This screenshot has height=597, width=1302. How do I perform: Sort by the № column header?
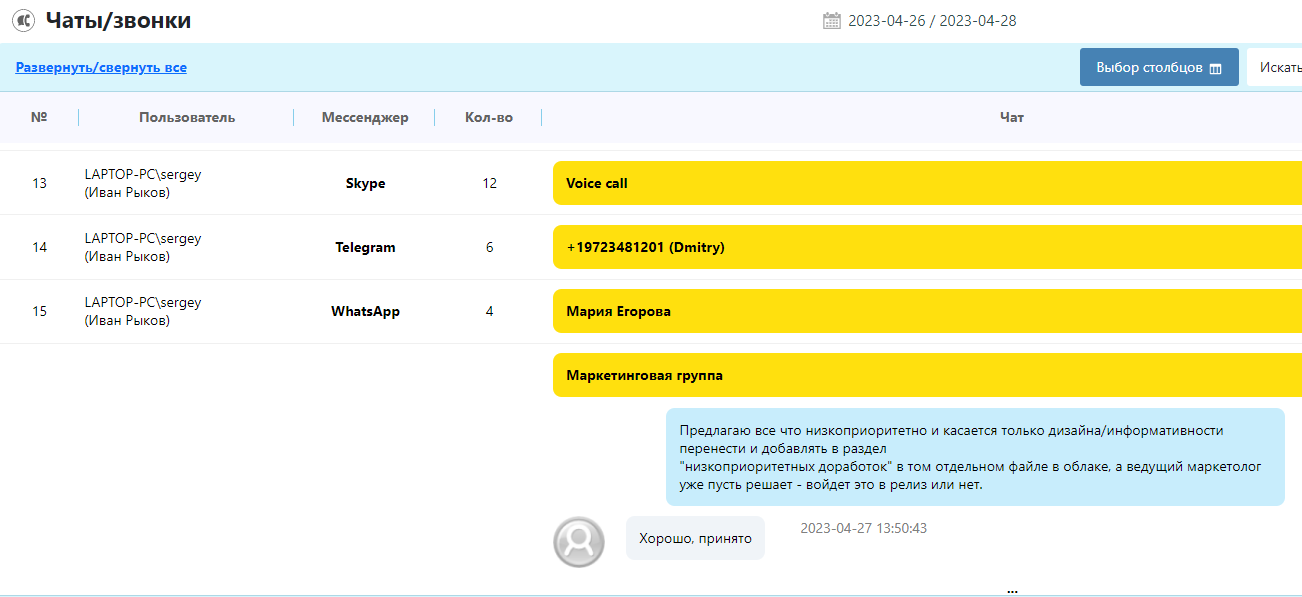click(x=39, y=118)
